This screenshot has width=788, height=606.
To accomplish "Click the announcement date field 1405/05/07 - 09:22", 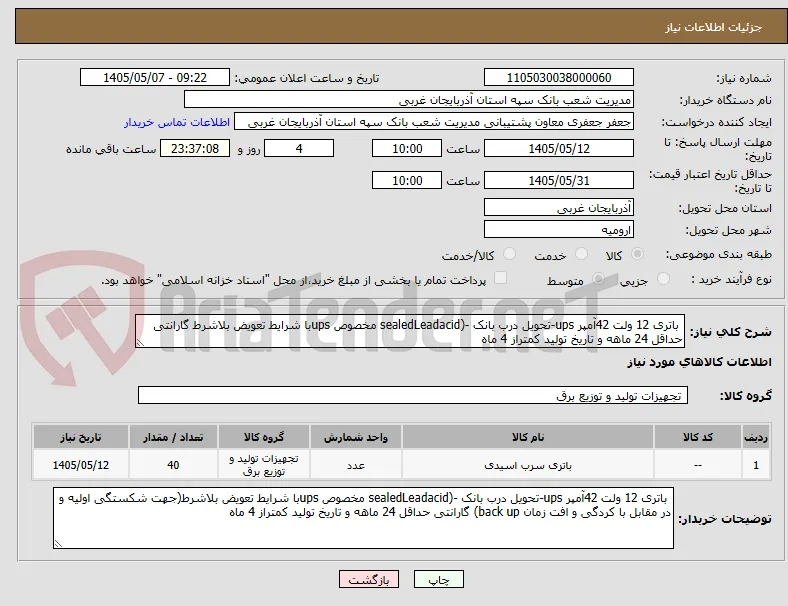I will coord(155,77).
